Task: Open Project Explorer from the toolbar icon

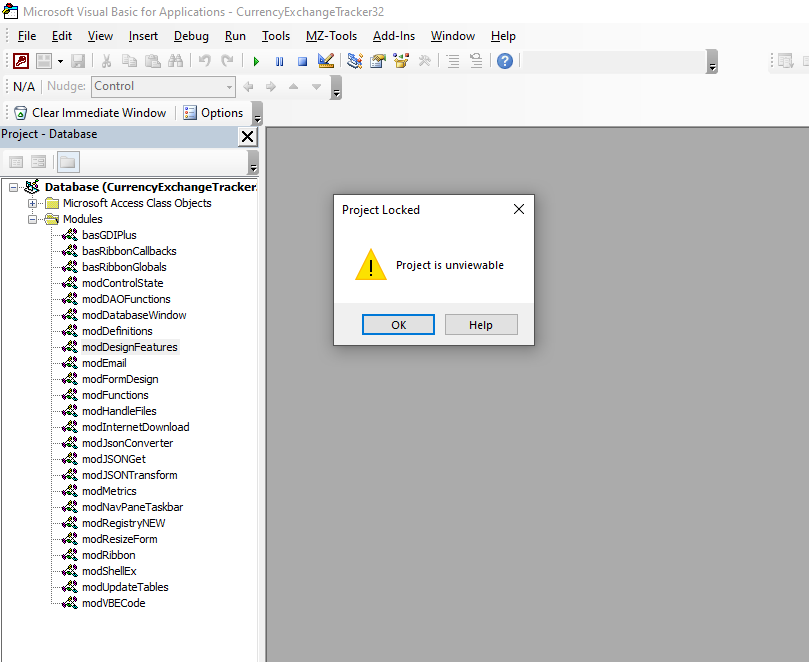Action: (354, 61)
